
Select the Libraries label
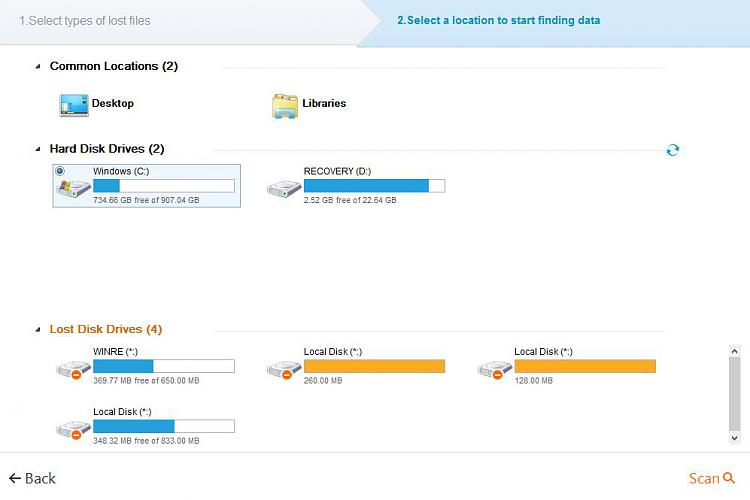pos(324,103)
